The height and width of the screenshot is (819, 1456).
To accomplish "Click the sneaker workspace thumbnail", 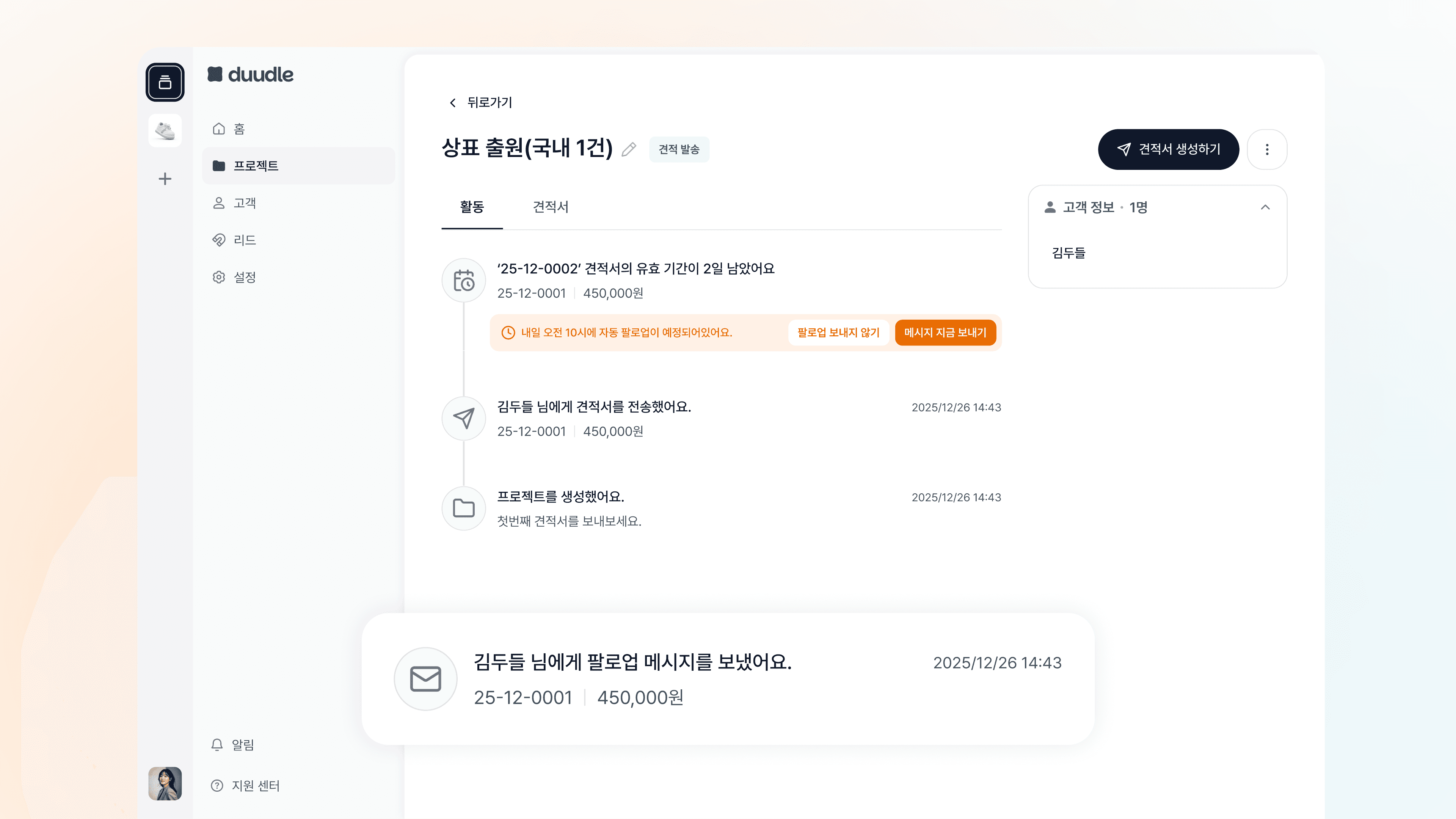I will click(x=165, y=131).
